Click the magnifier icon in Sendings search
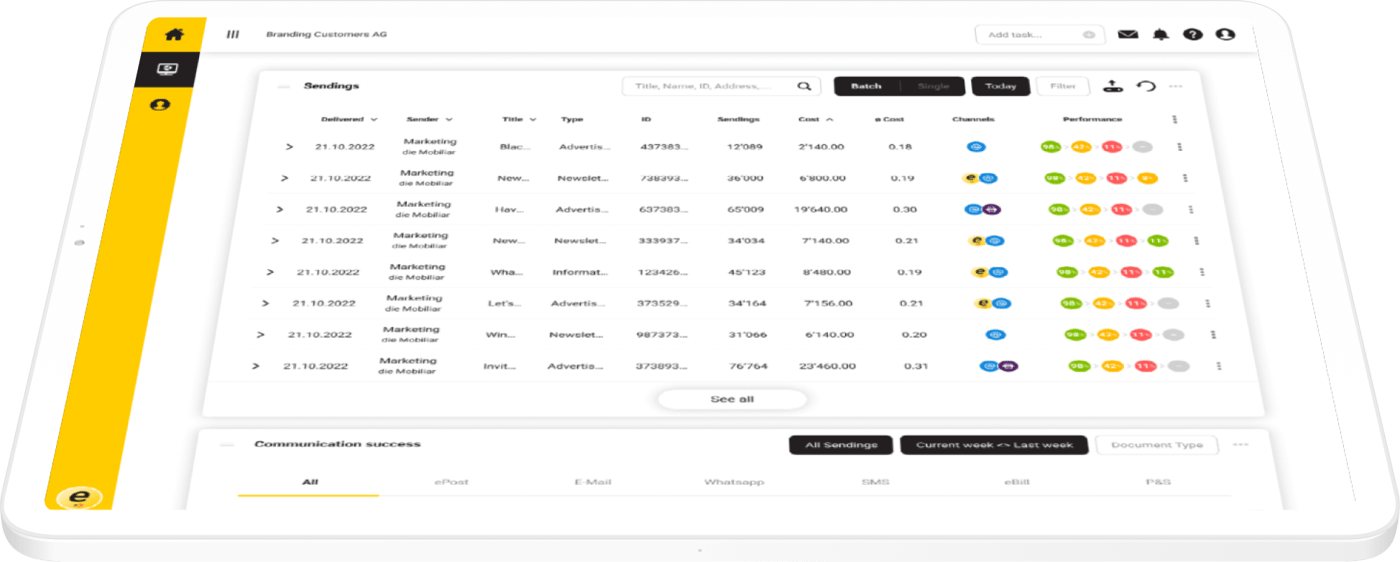This screenshot has height=562, width=1400. point(804,86)
